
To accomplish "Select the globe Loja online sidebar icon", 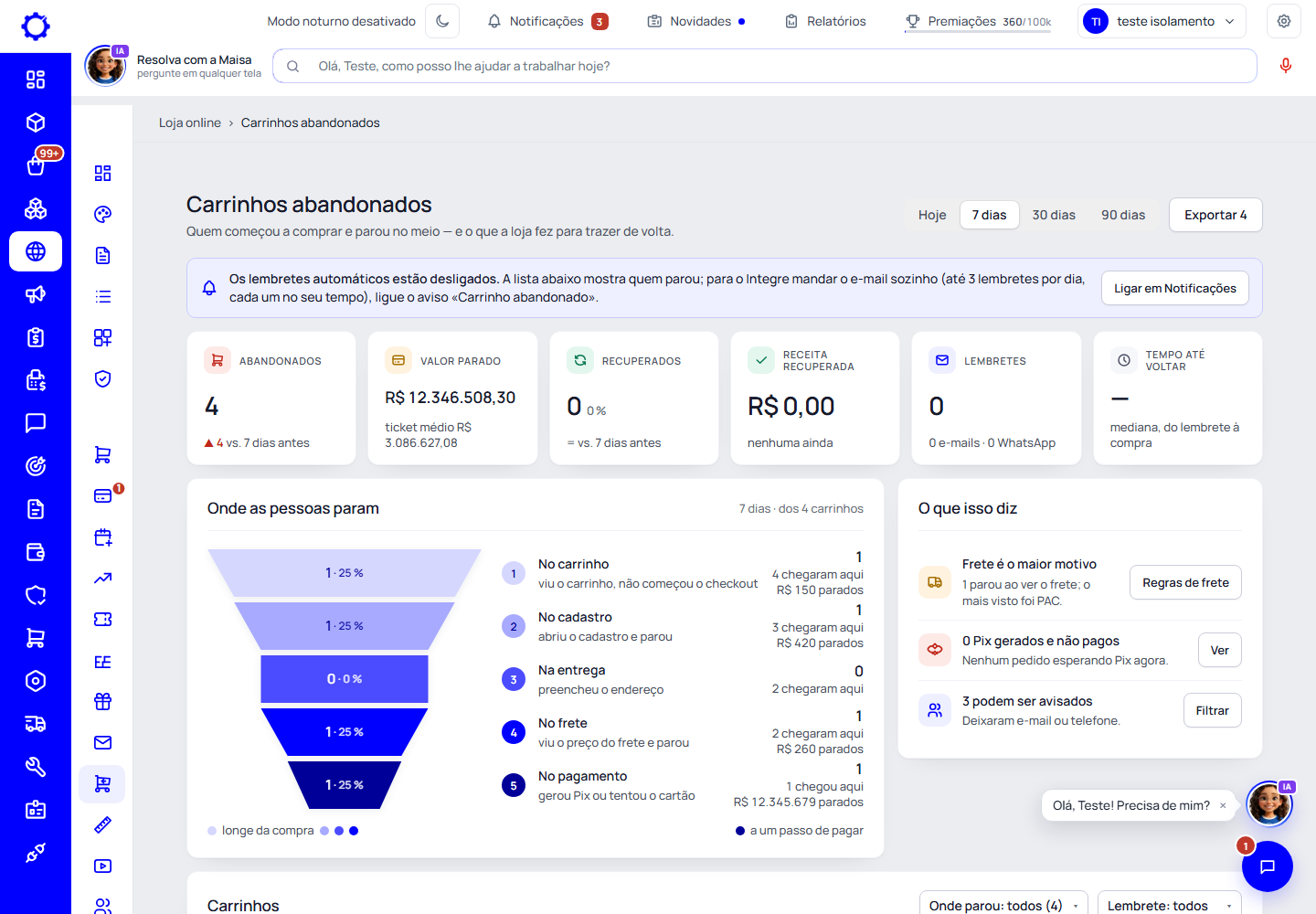I will tap(36, 251).
